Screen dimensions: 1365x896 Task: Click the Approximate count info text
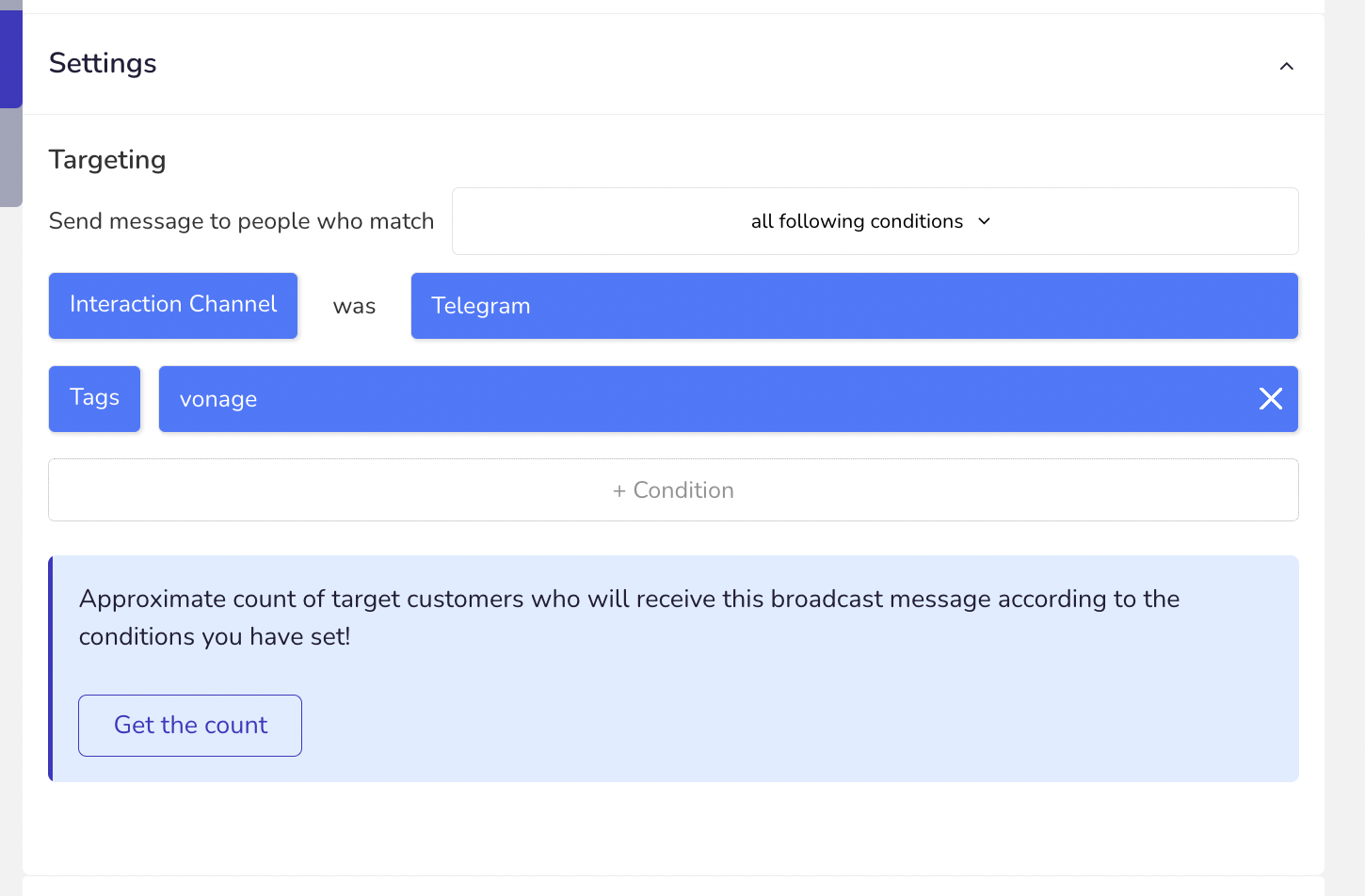pyautogui.click(x=629, y=617)
